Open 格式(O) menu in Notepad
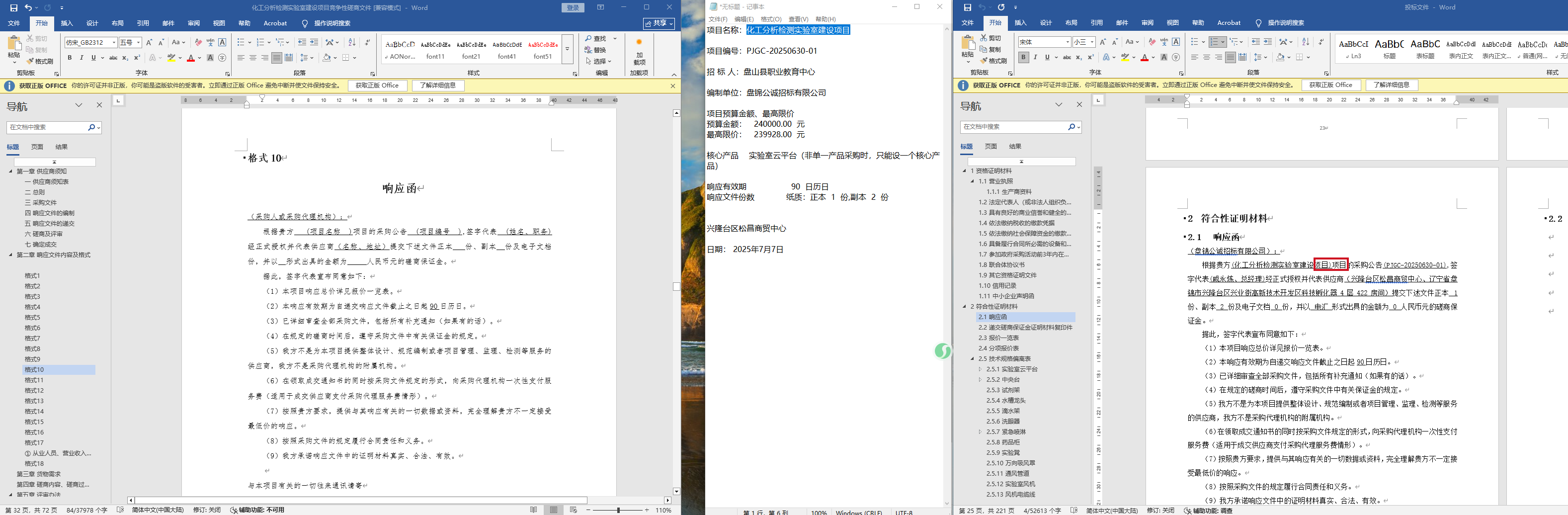Image resolution: width=1568 pixels, height=515 pixels. click(771, 19)
